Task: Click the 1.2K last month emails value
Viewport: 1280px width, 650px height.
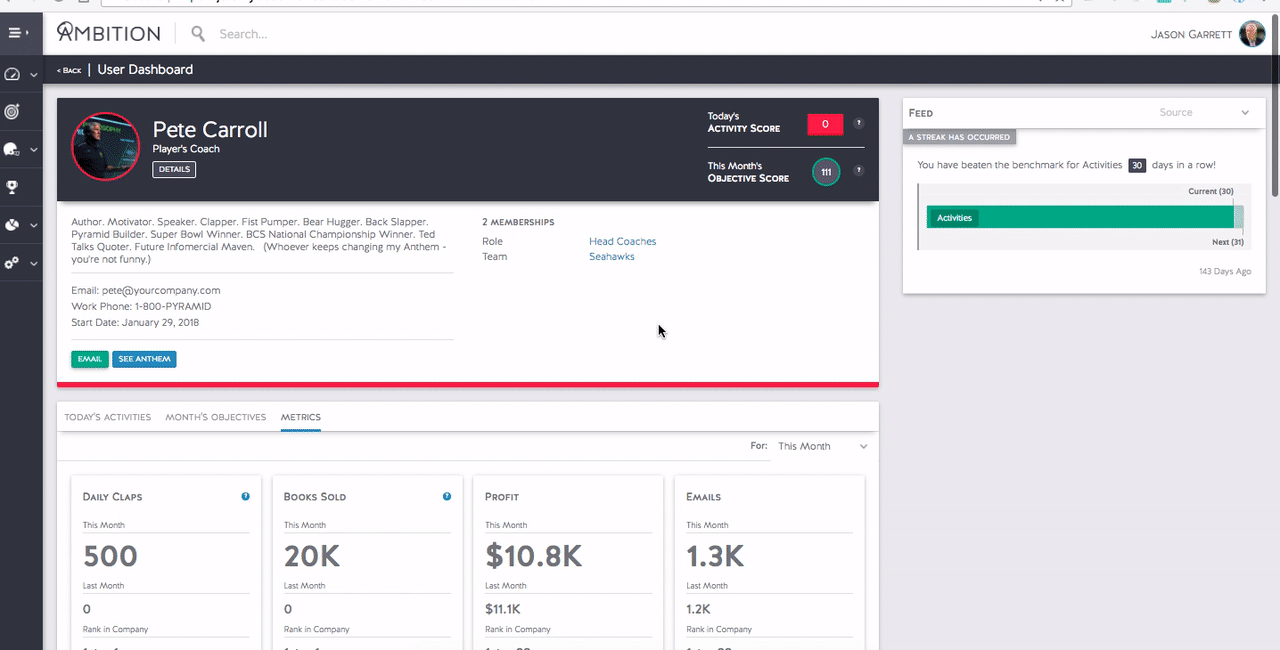Action: (698, 609)
